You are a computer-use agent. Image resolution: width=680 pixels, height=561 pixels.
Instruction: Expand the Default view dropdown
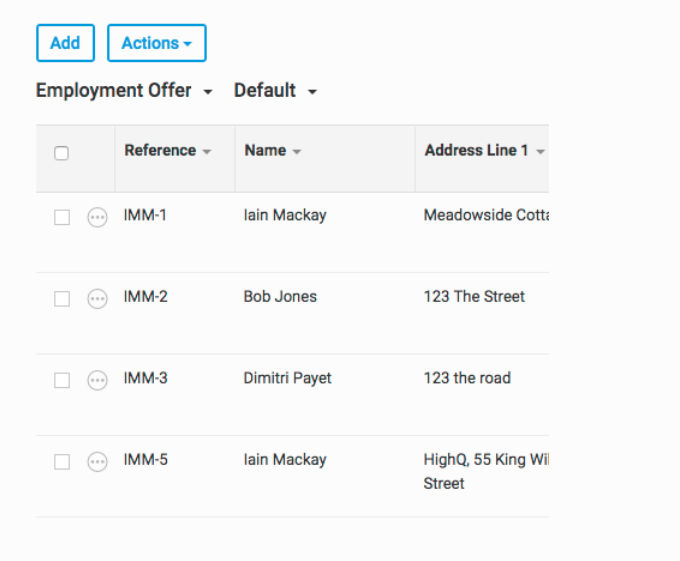(275, 91)
